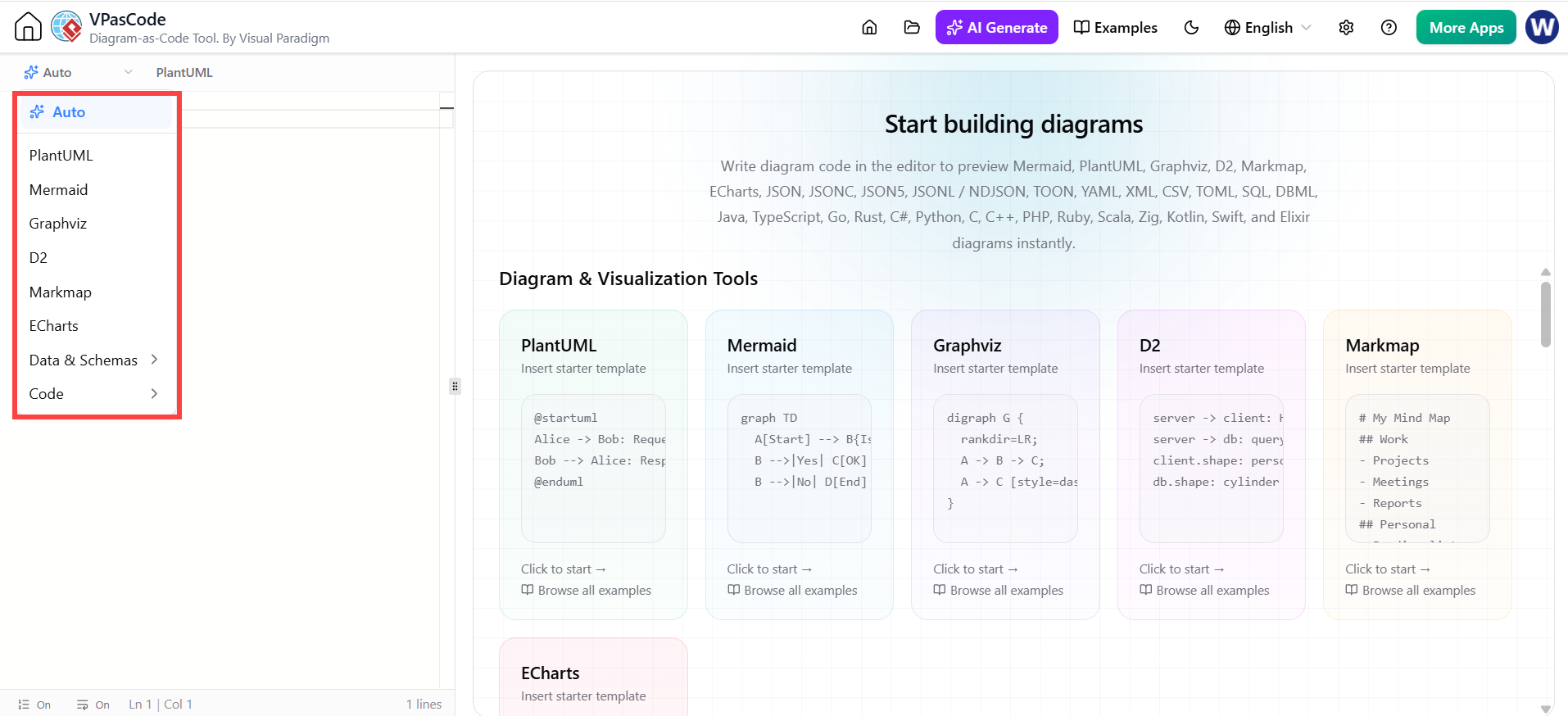
Task: Open the Auto diagram type dropdown
Action: (x=78, y=72)
